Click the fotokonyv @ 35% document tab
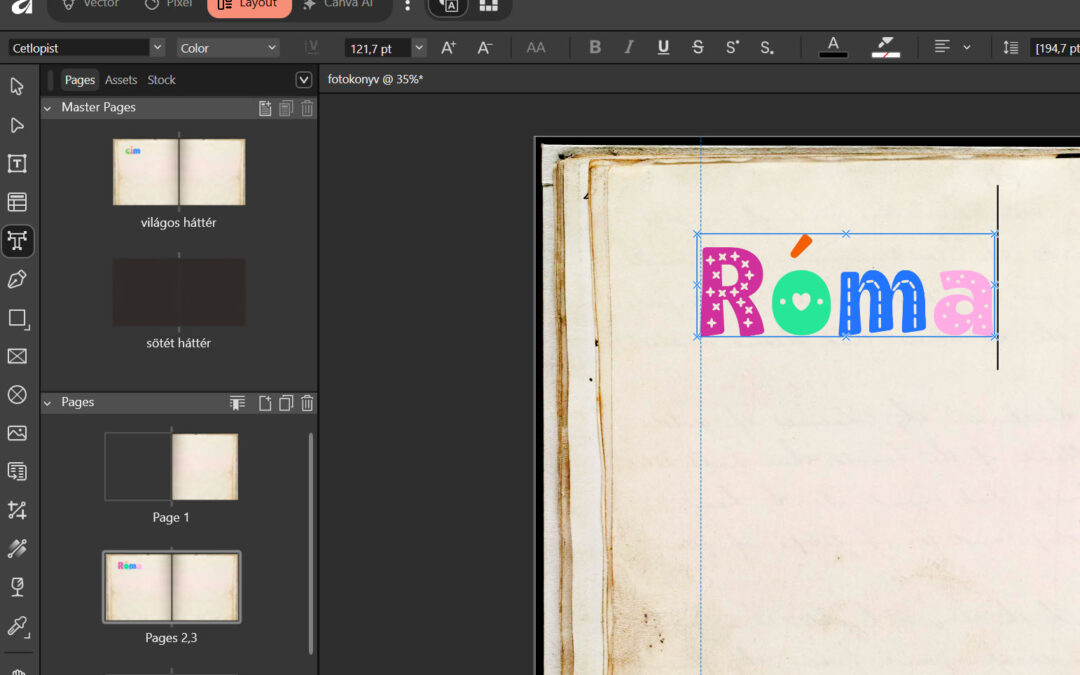Screen dimensions: 1080x675 click(x=375, y=79)
